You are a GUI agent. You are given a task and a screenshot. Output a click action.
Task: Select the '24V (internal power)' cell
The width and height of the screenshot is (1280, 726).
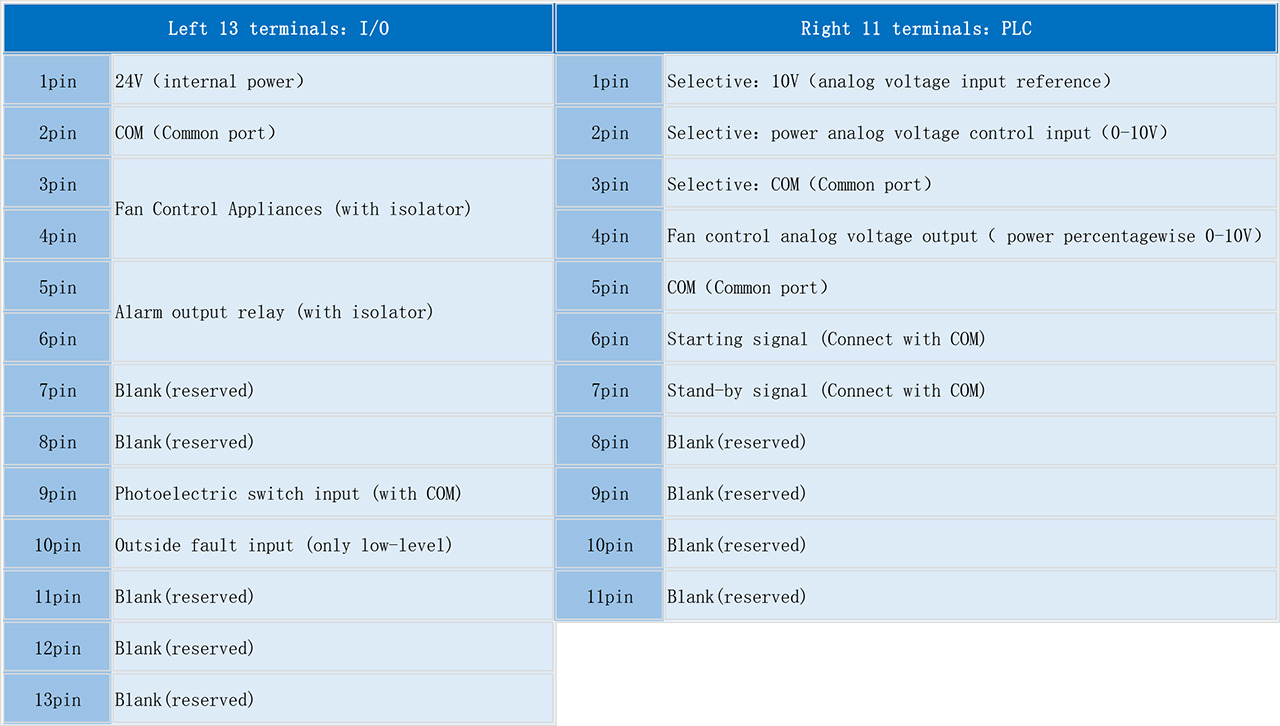[x=332, y=81]
